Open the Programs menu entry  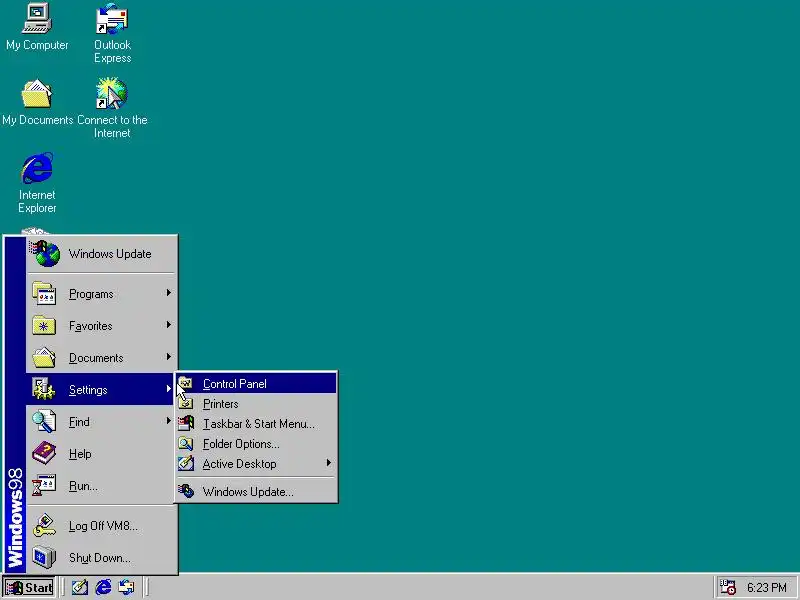pos(102,294)
